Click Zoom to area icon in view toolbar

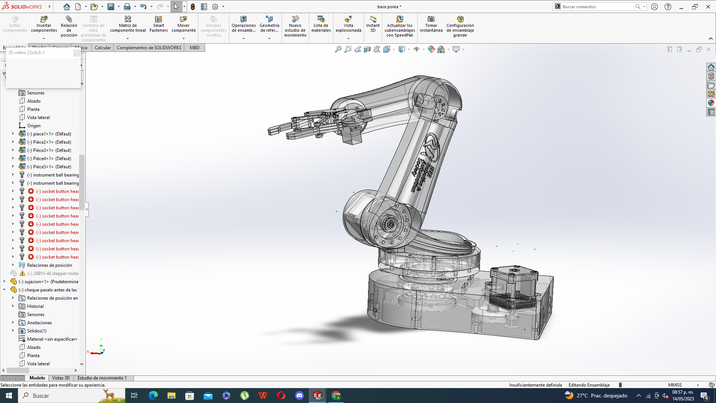[348, 49]
